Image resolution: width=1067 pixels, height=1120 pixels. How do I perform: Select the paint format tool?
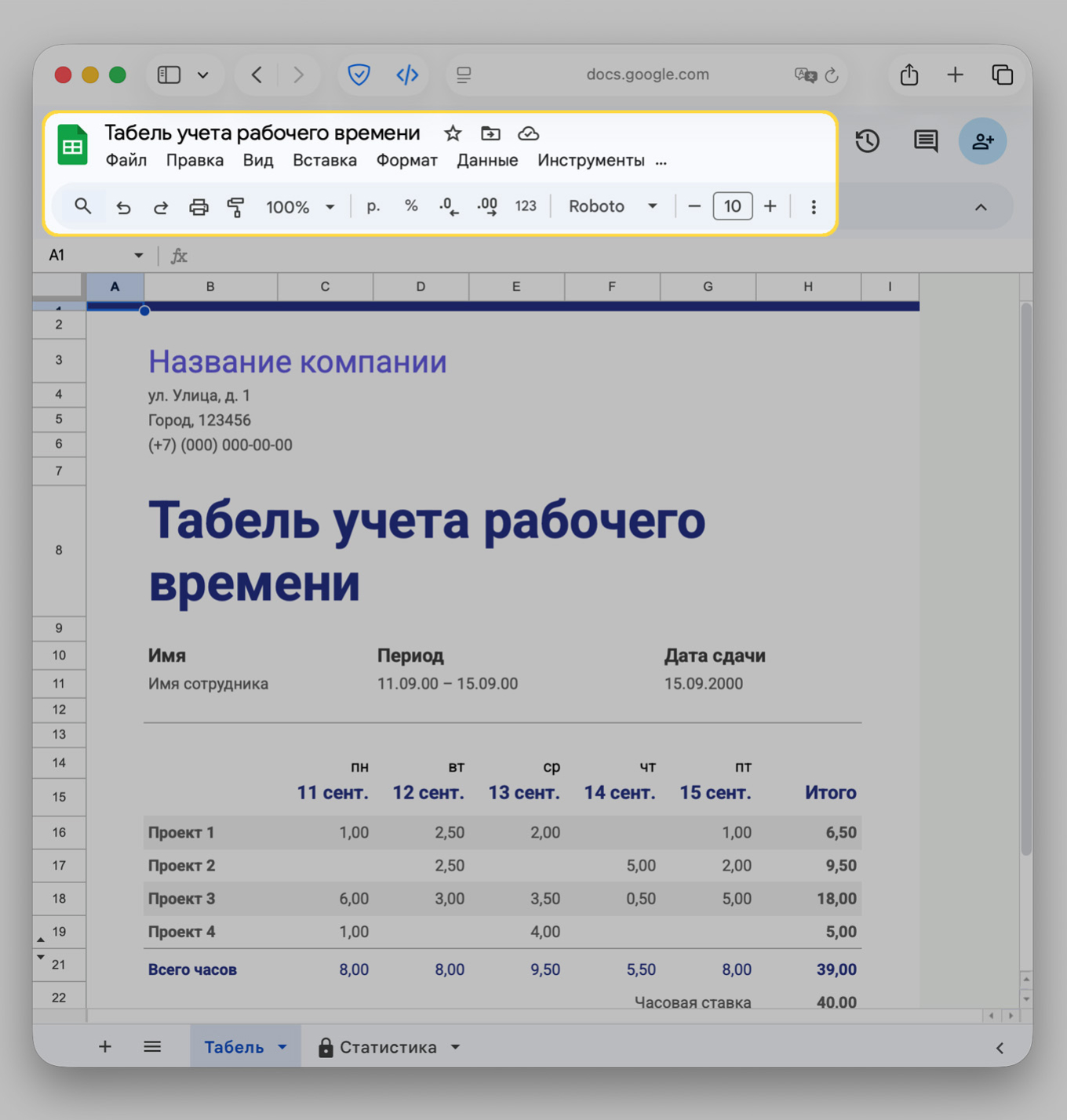[x=236, y=206]
